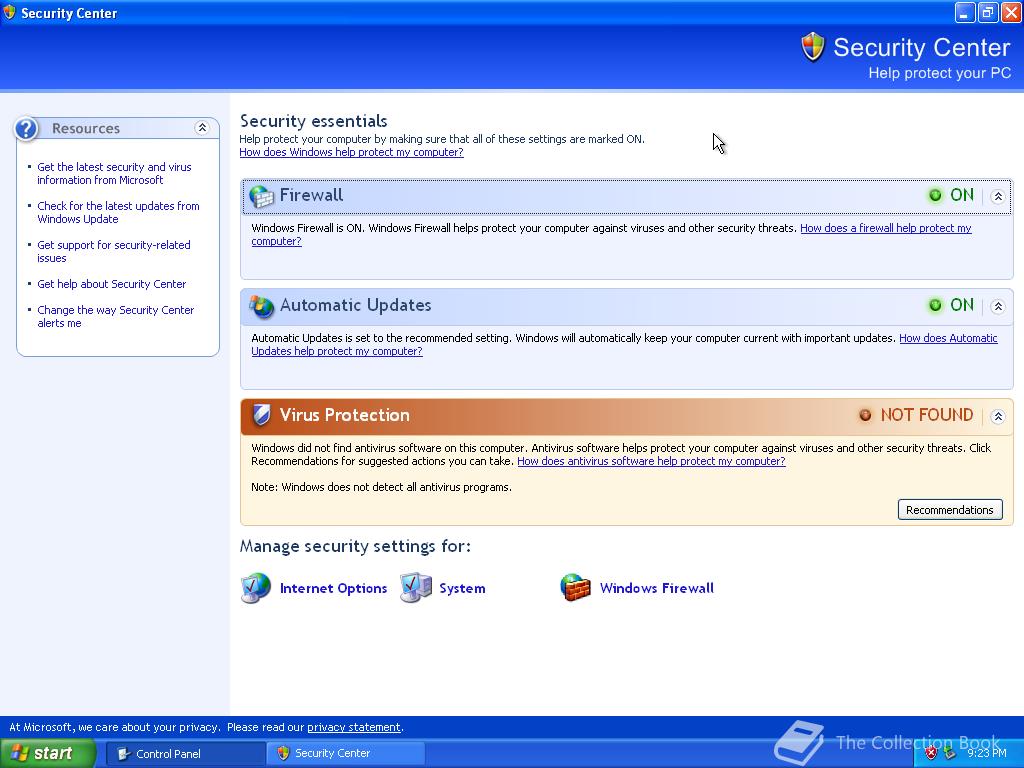Viewport: 1024px width, 768px height.
Task: Minimize the Security Center window
Action: coord(965,12)
